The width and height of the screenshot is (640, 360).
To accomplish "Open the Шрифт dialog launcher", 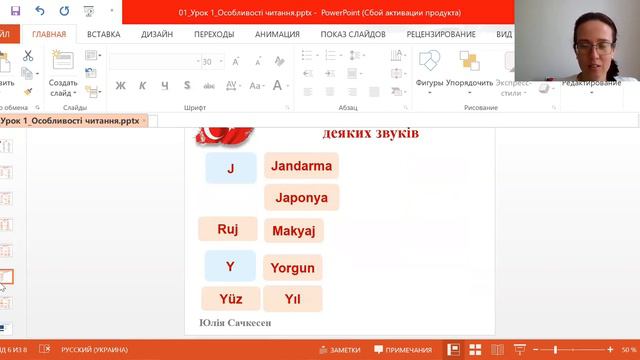I will click(287, 108).
